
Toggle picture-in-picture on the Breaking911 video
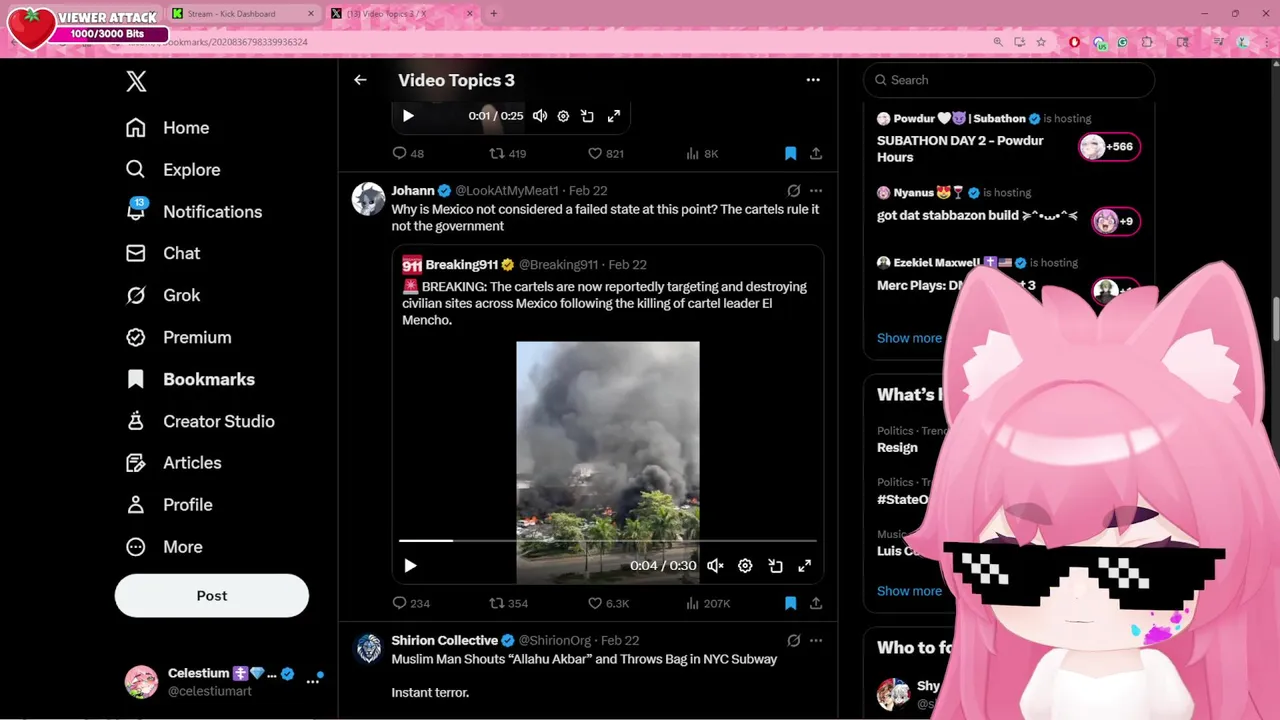click(775, 566)
